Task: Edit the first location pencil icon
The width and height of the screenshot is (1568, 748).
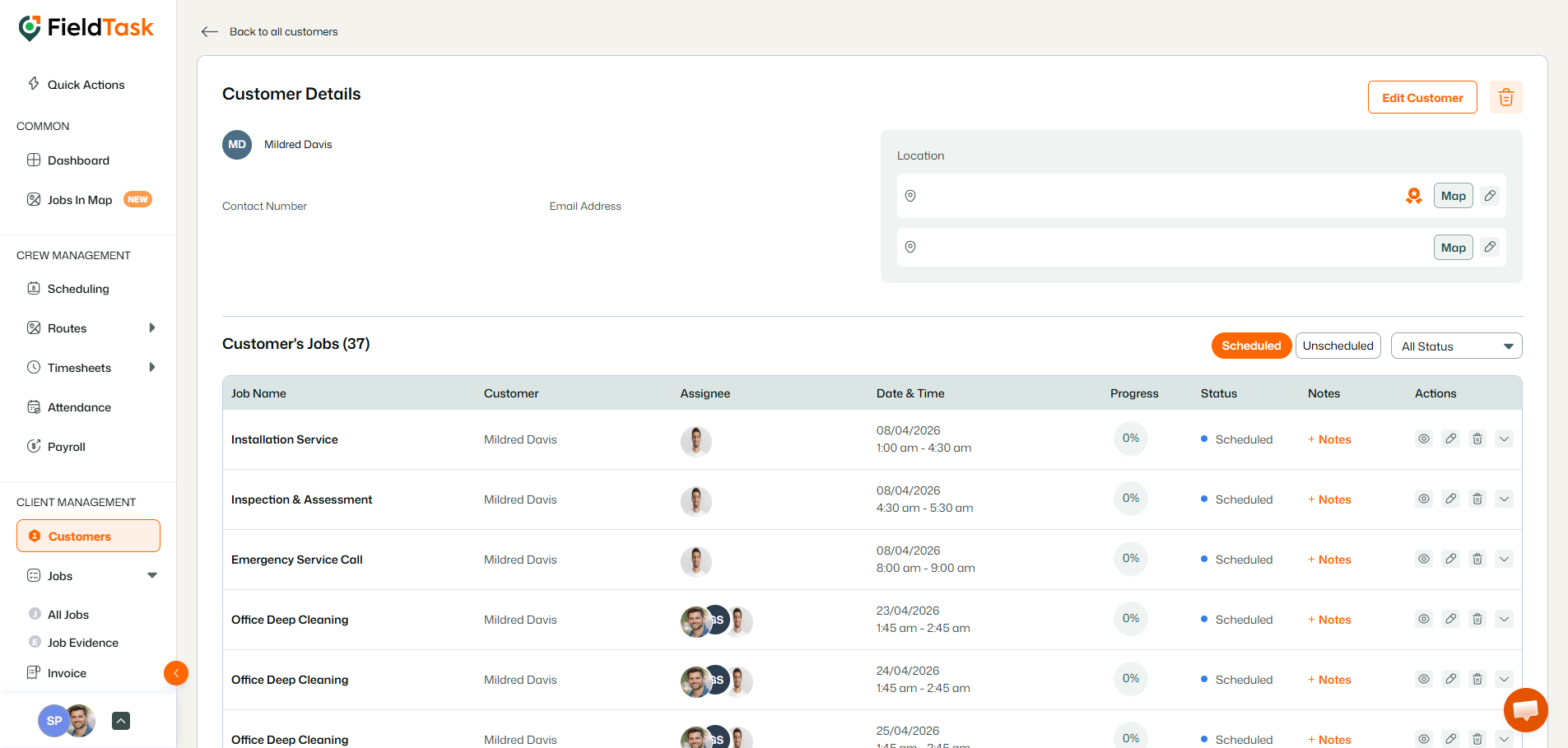Action: [x=1490, y=196]
